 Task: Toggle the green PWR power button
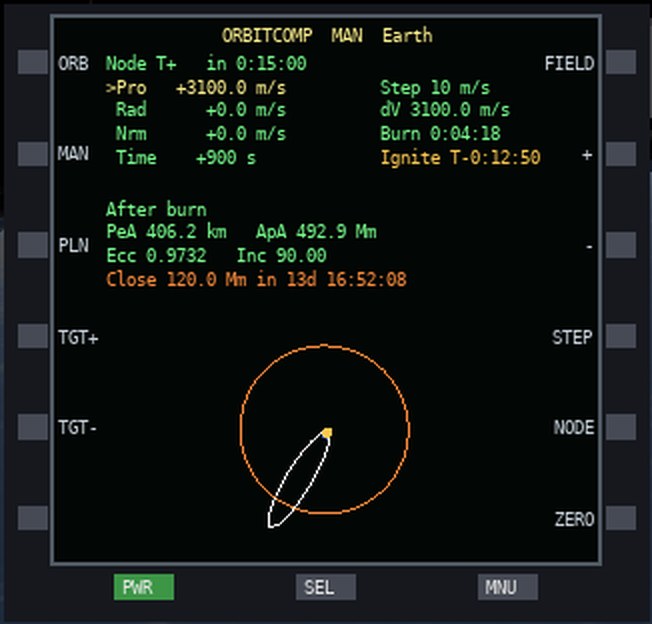point(144,587)
